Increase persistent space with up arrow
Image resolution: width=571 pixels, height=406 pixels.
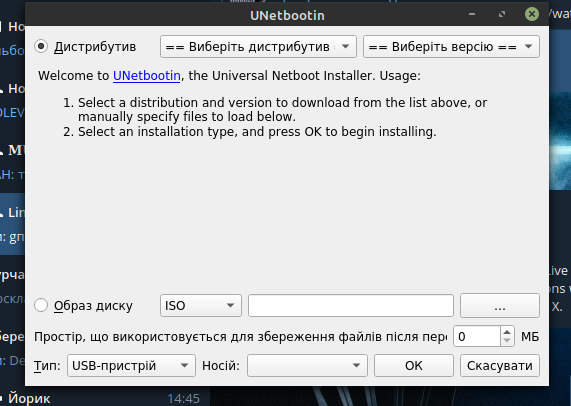pos(507,332)
